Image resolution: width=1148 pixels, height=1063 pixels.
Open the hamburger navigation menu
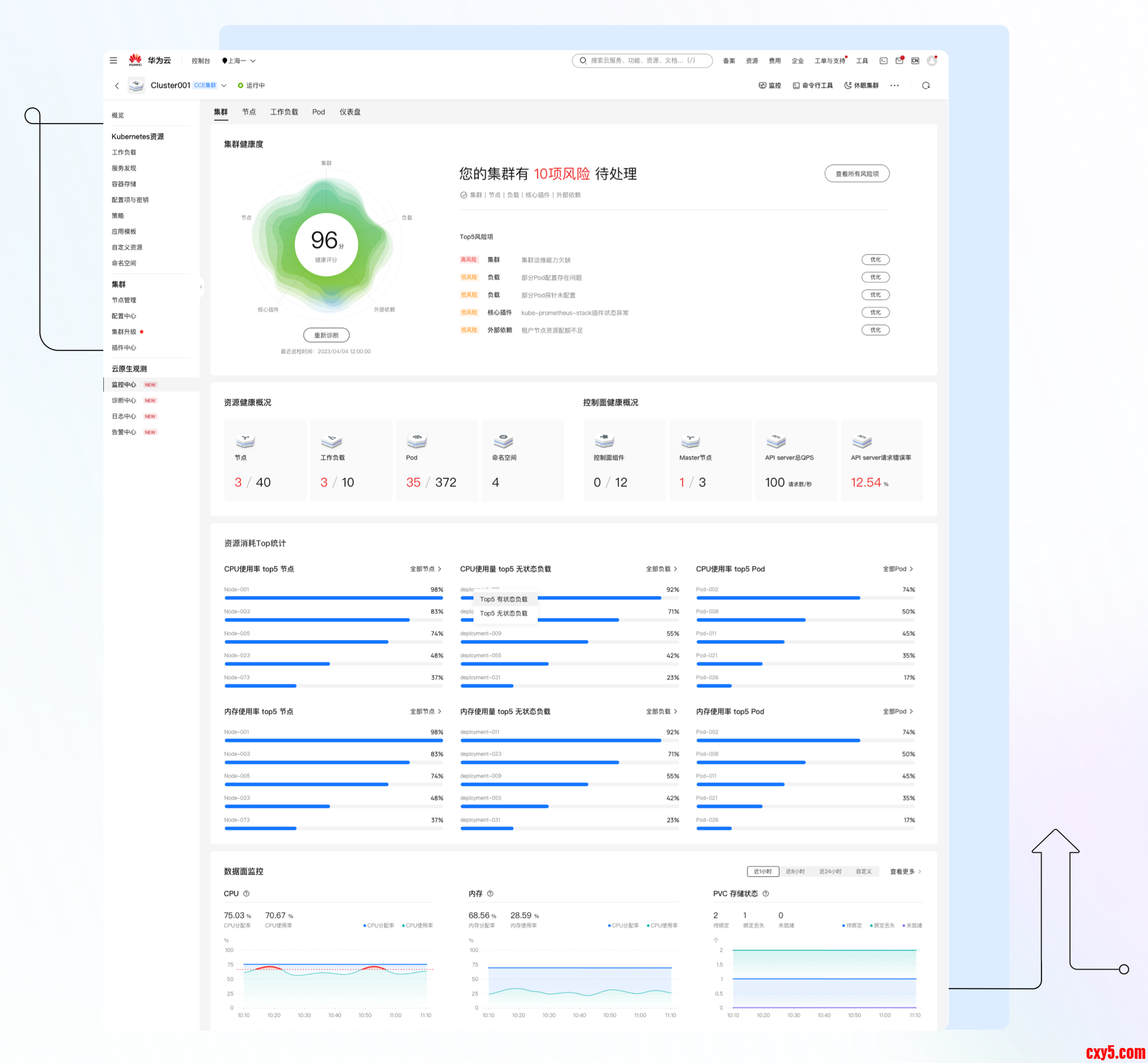tap(113, 61)
